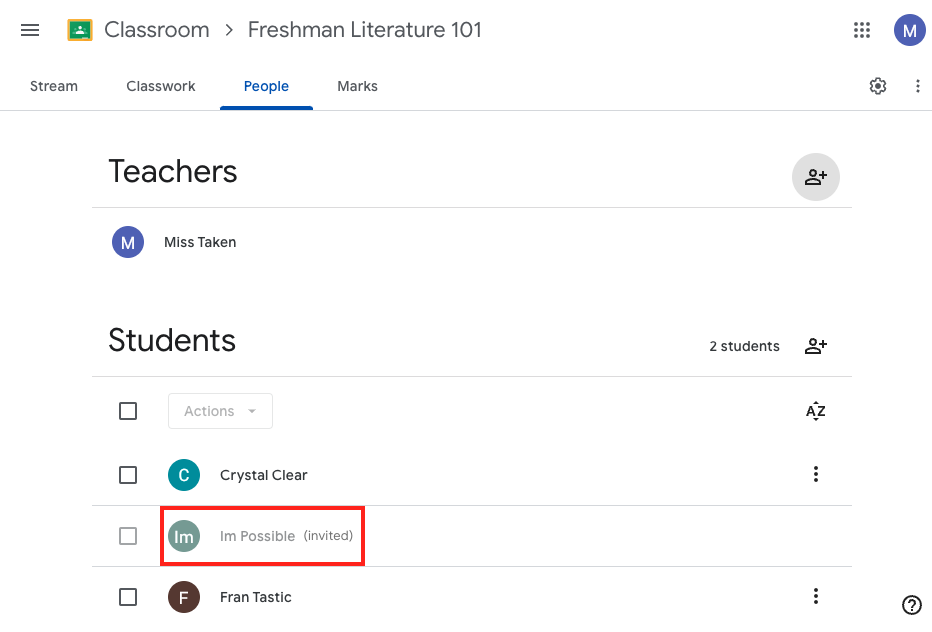The image size is (932, 632).
Task: Open more options for Fran Tastic
Action: [x=816, y=596]
